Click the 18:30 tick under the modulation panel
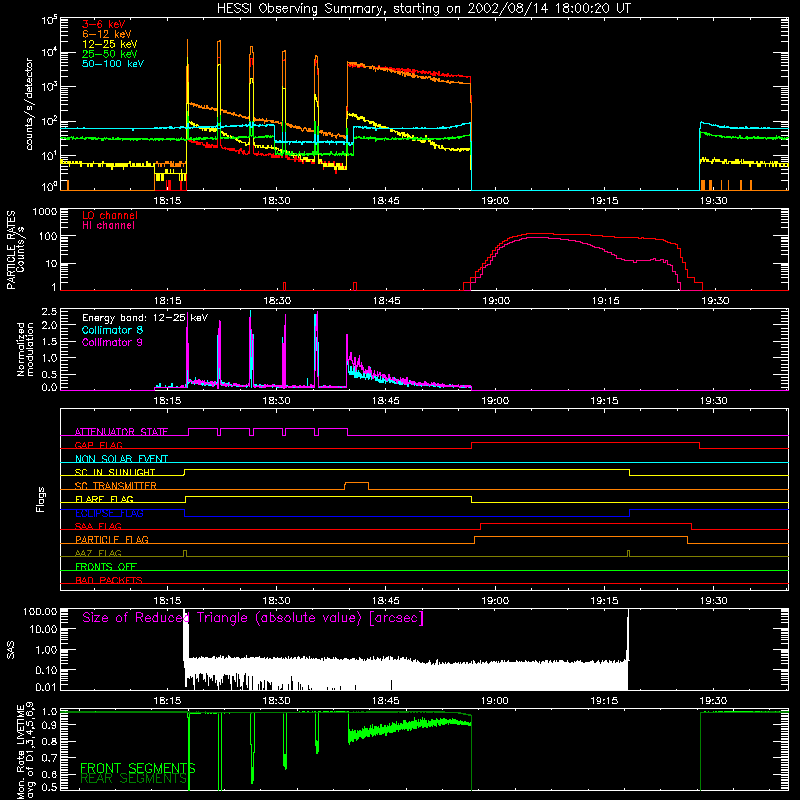The width and height of the screenshot is (800, 800). pyautogui.click(x=277, y=401)
